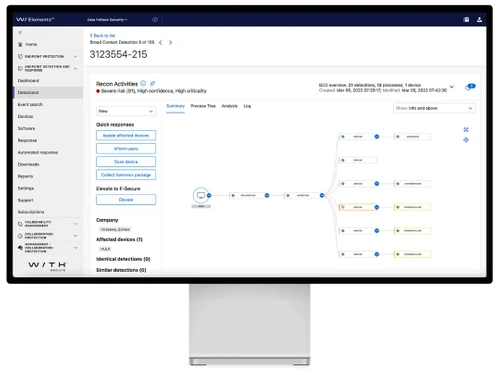This screenshot has width=500, height=375.
Task: Select the device monitor node in graph
Action: tap(201, 195)
